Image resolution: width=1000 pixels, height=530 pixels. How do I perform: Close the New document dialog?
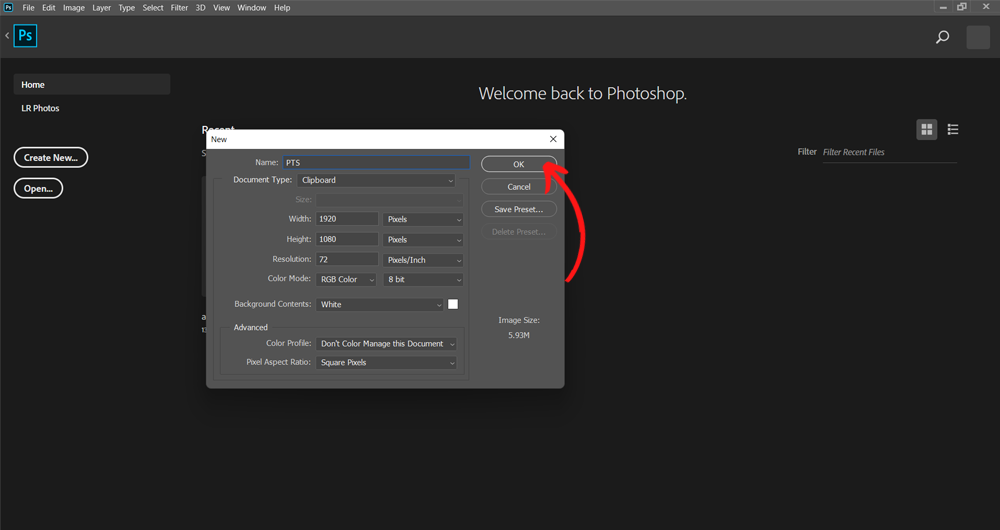(x=553, y=139)
